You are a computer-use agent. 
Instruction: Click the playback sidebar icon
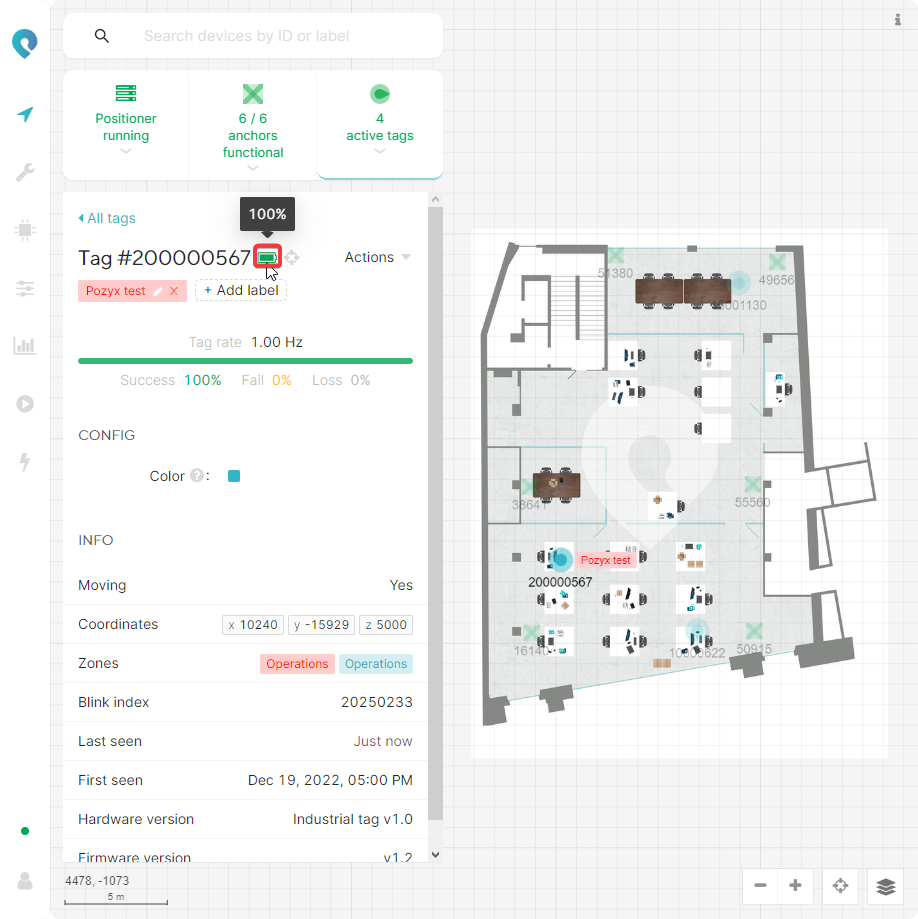25,404
